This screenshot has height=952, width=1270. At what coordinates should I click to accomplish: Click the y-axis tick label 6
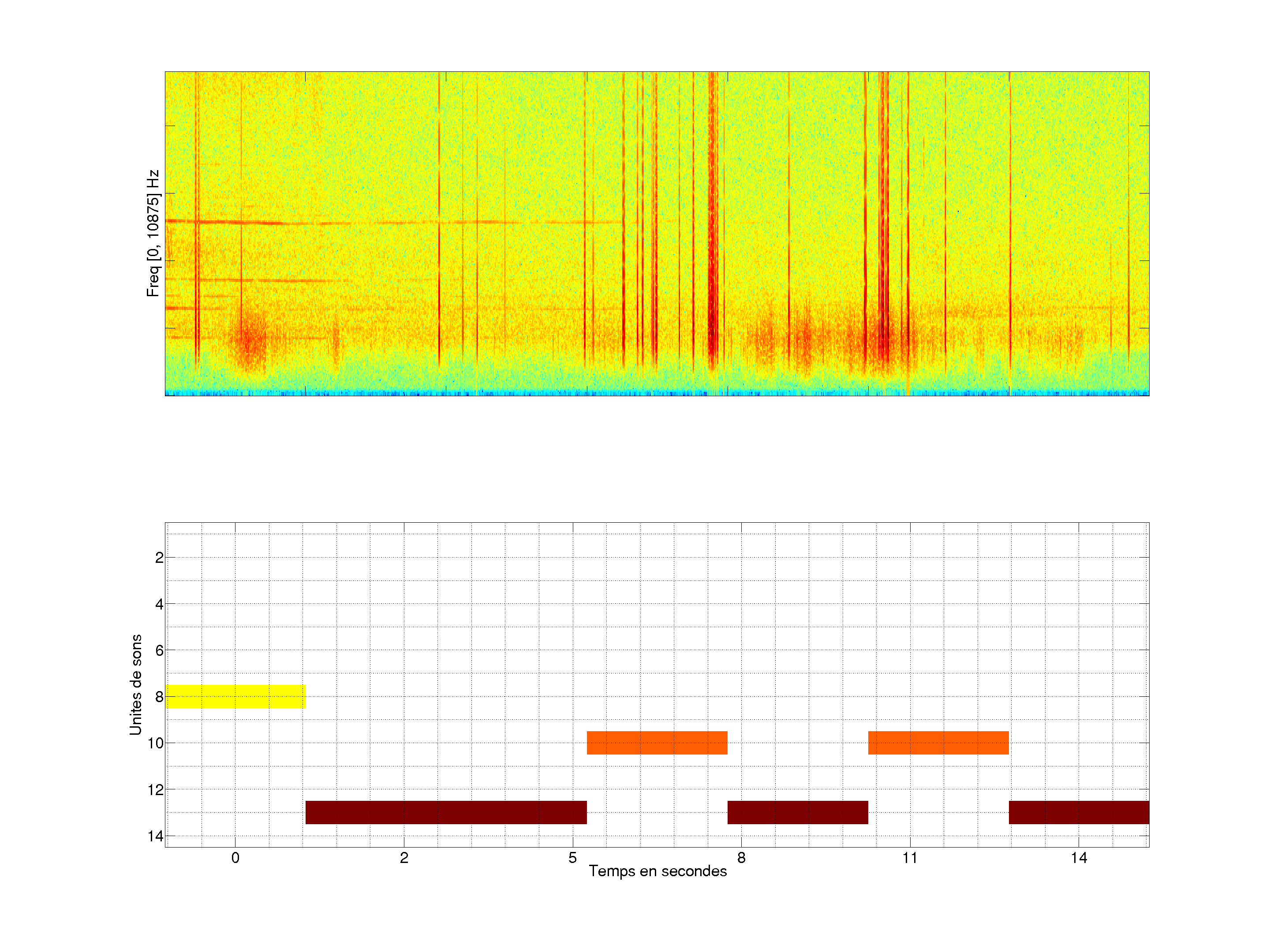[x=159, y=650]
